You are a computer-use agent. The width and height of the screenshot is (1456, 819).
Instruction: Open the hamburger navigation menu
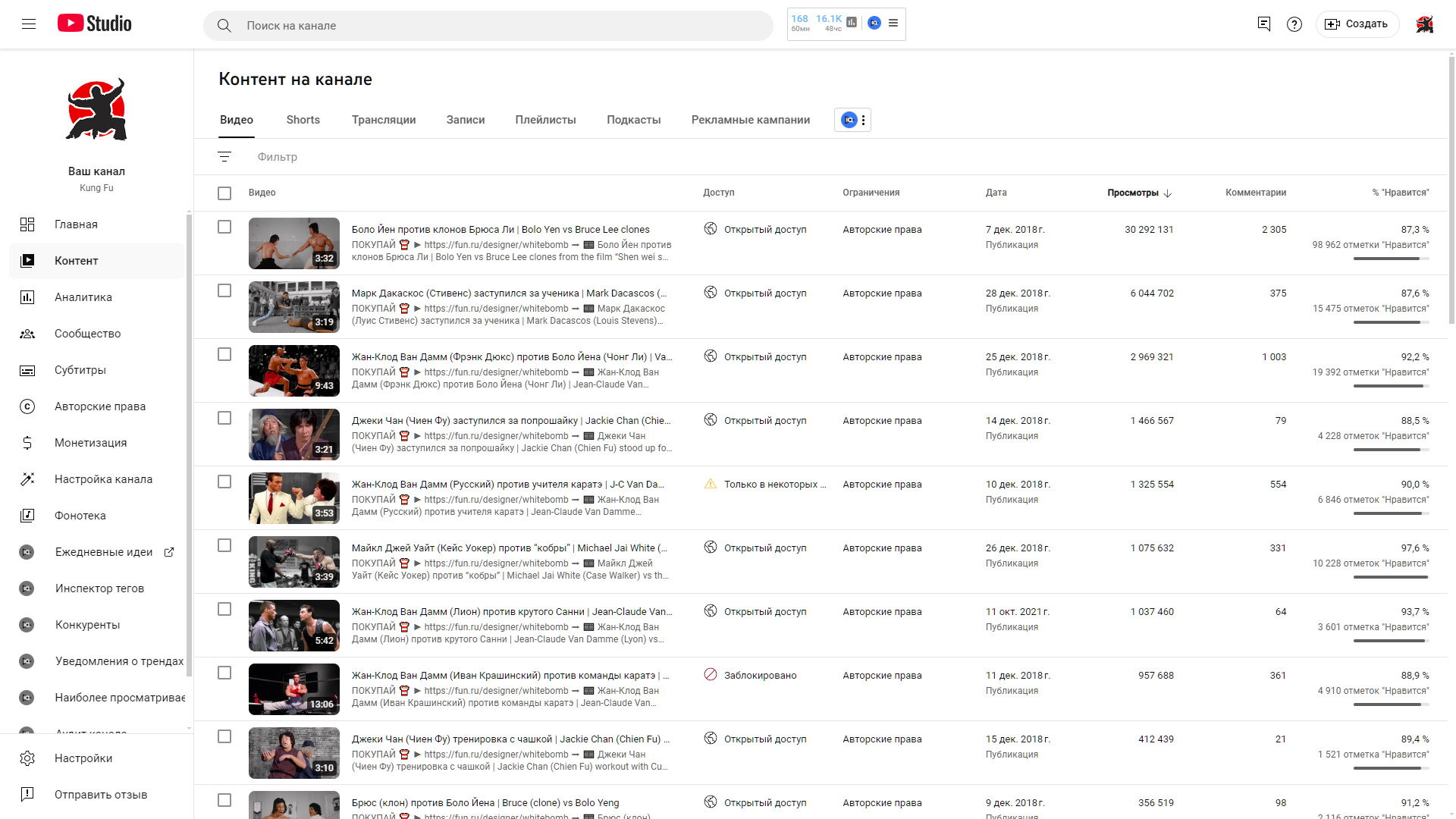pyautogui.click(x=29, y=24)
